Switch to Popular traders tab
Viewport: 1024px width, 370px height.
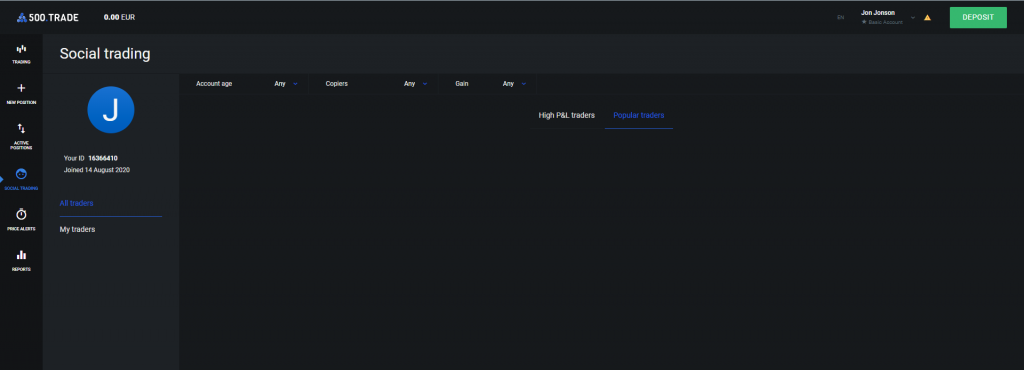[x=639, y=116]
